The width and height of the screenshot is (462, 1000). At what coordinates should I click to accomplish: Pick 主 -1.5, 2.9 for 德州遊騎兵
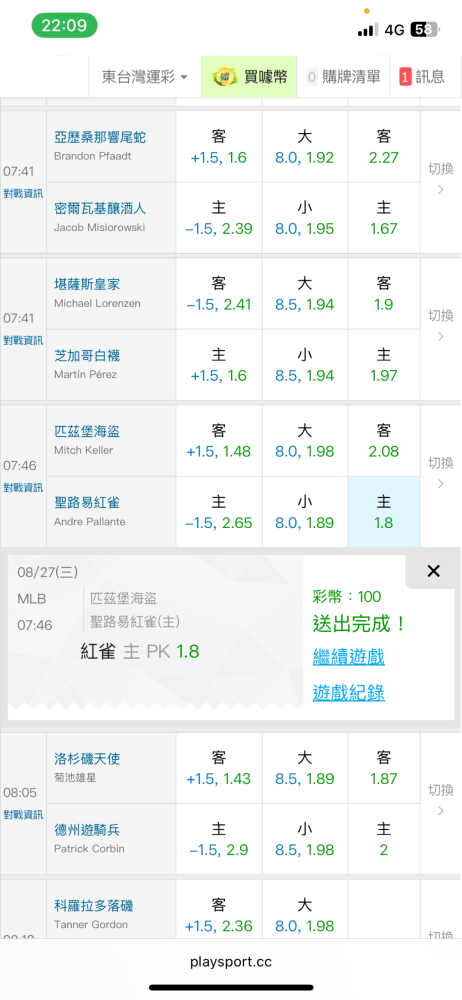click(219, 839)
